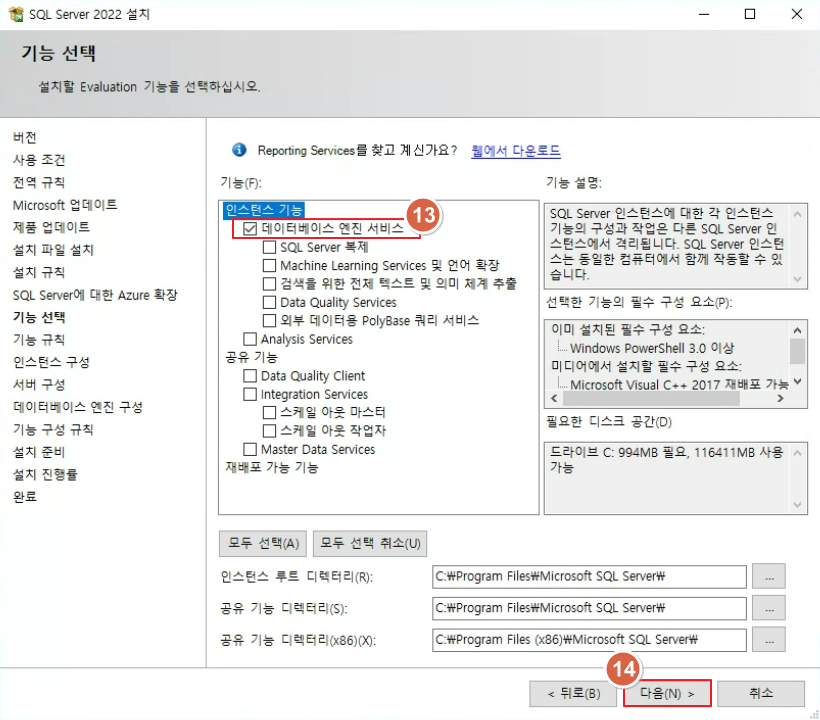This screenshot has width=820, height=720.
Task: Select the 인스턴스 기능 tree header
Action: [264, 210]
